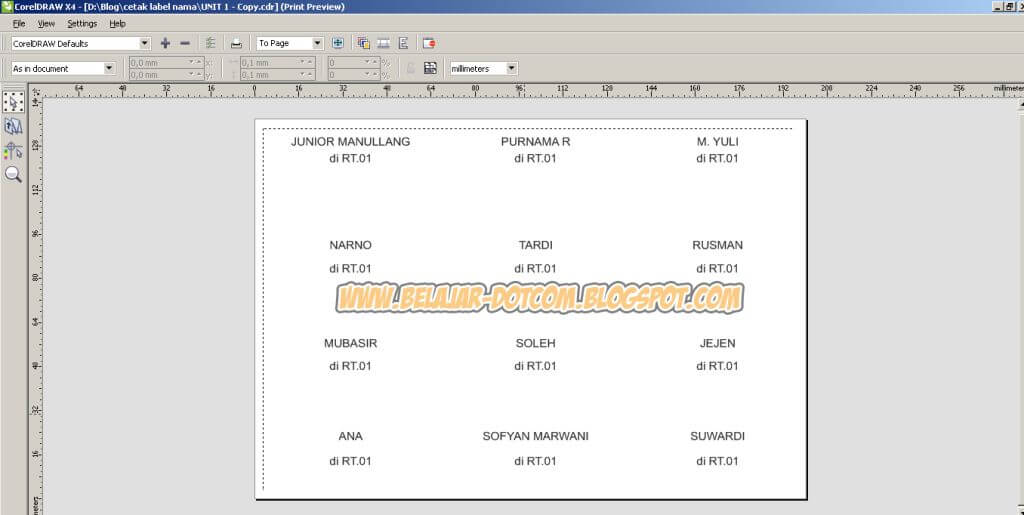Click the plus icon to save print style
The image size is (1024, 515).
[165, 43]
